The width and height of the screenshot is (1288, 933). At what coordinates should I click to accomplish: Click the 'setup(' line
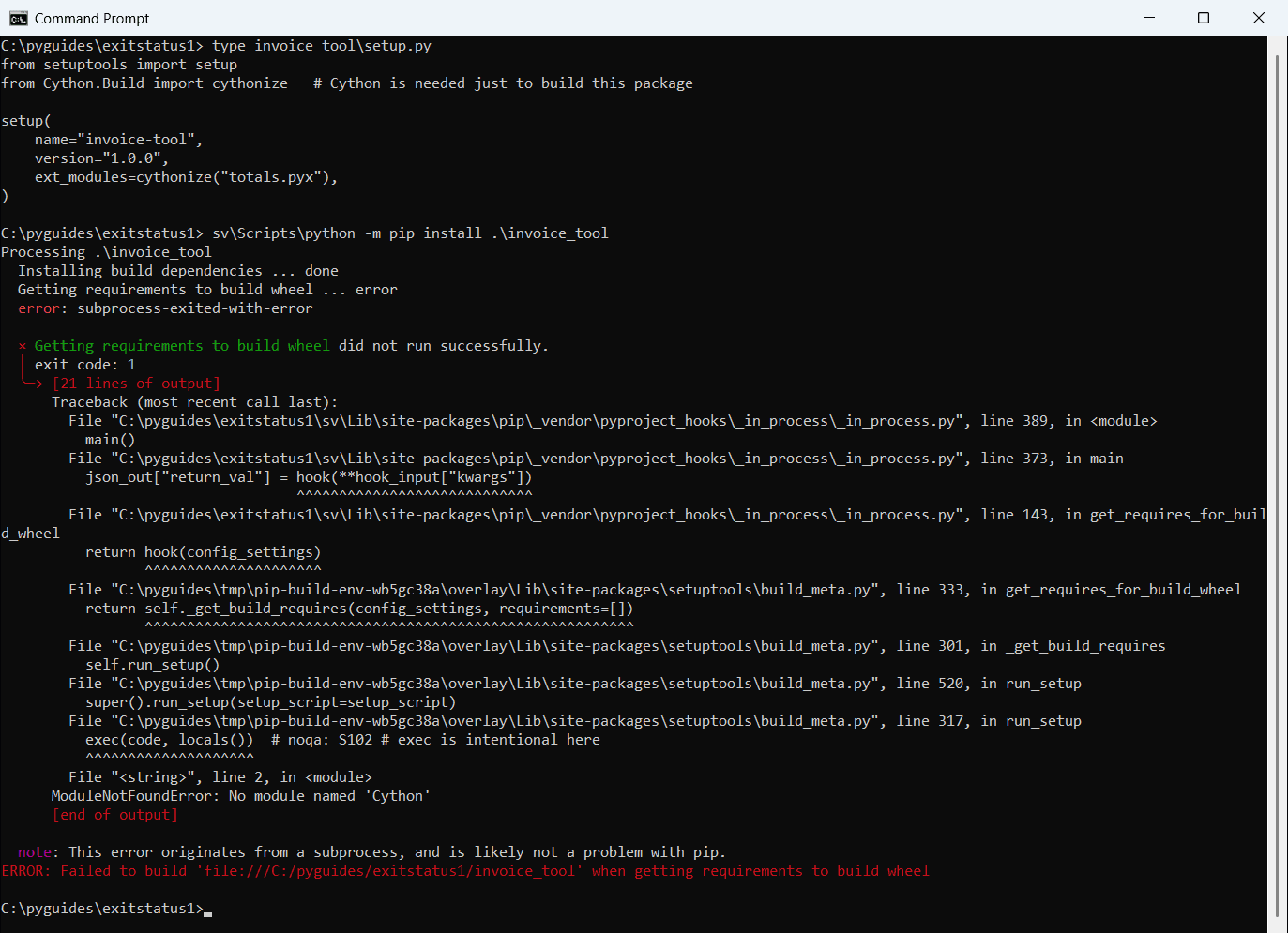click(x=26, y=121)
